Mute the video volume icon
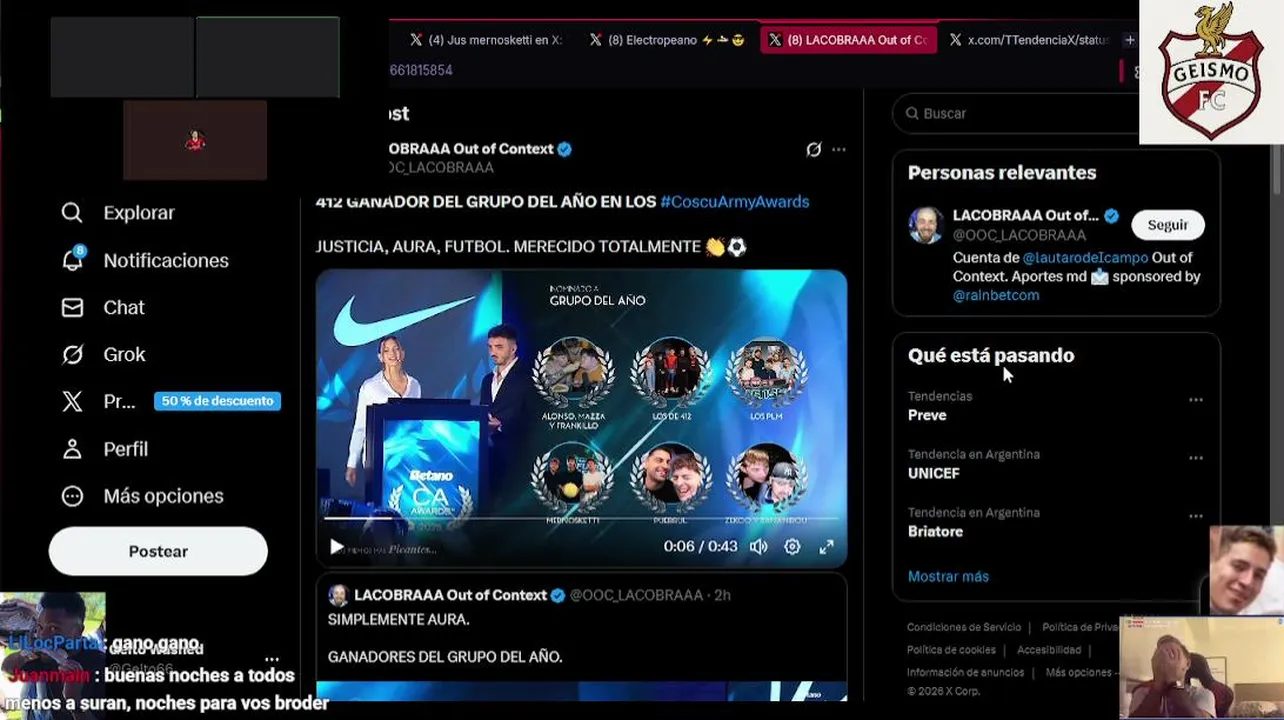The width and height of the screenshot is (1284, 720). pyautogui.click(x=759, y=547)
